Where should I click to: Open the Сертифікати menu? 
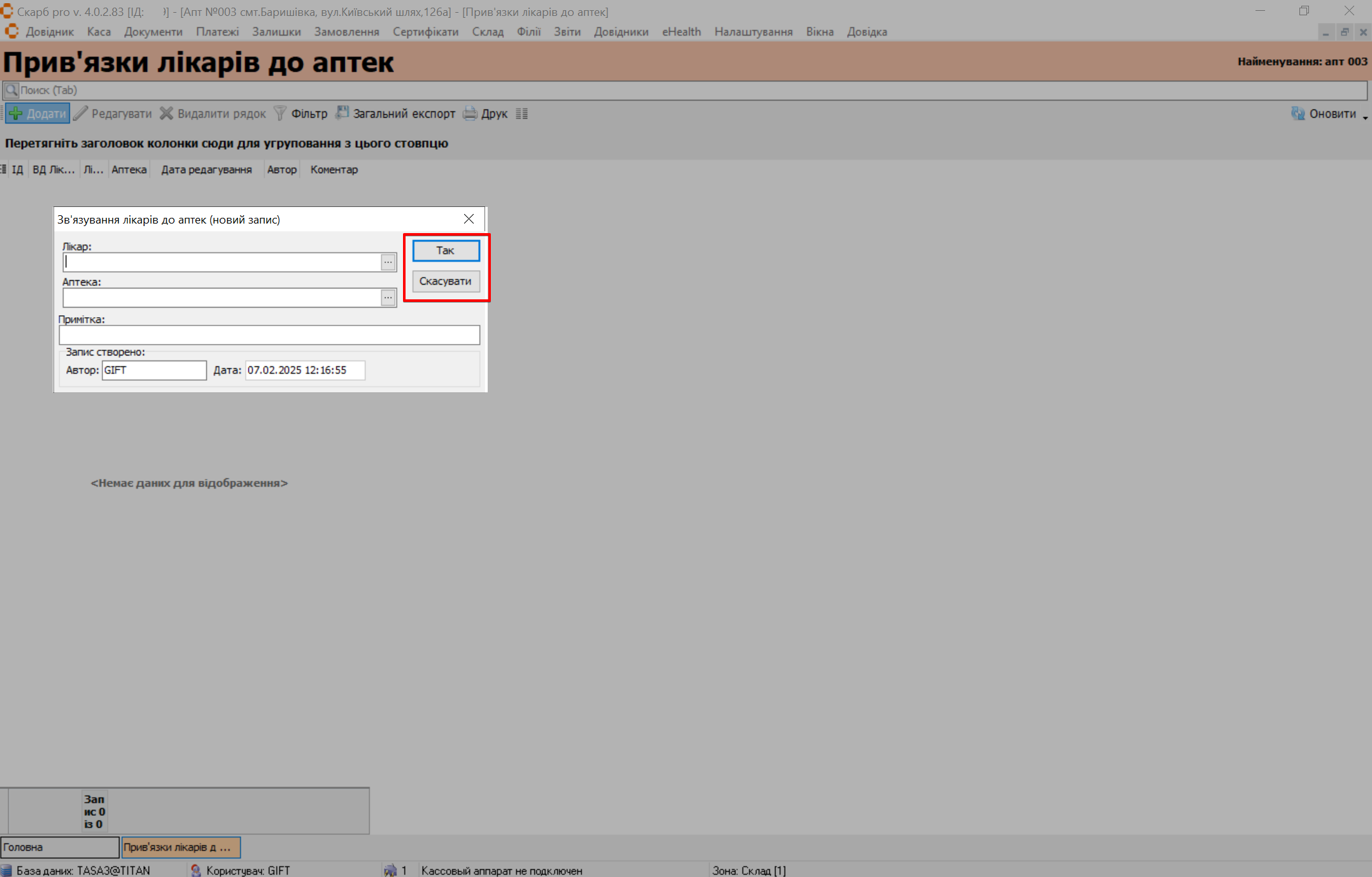coord(425,32)
